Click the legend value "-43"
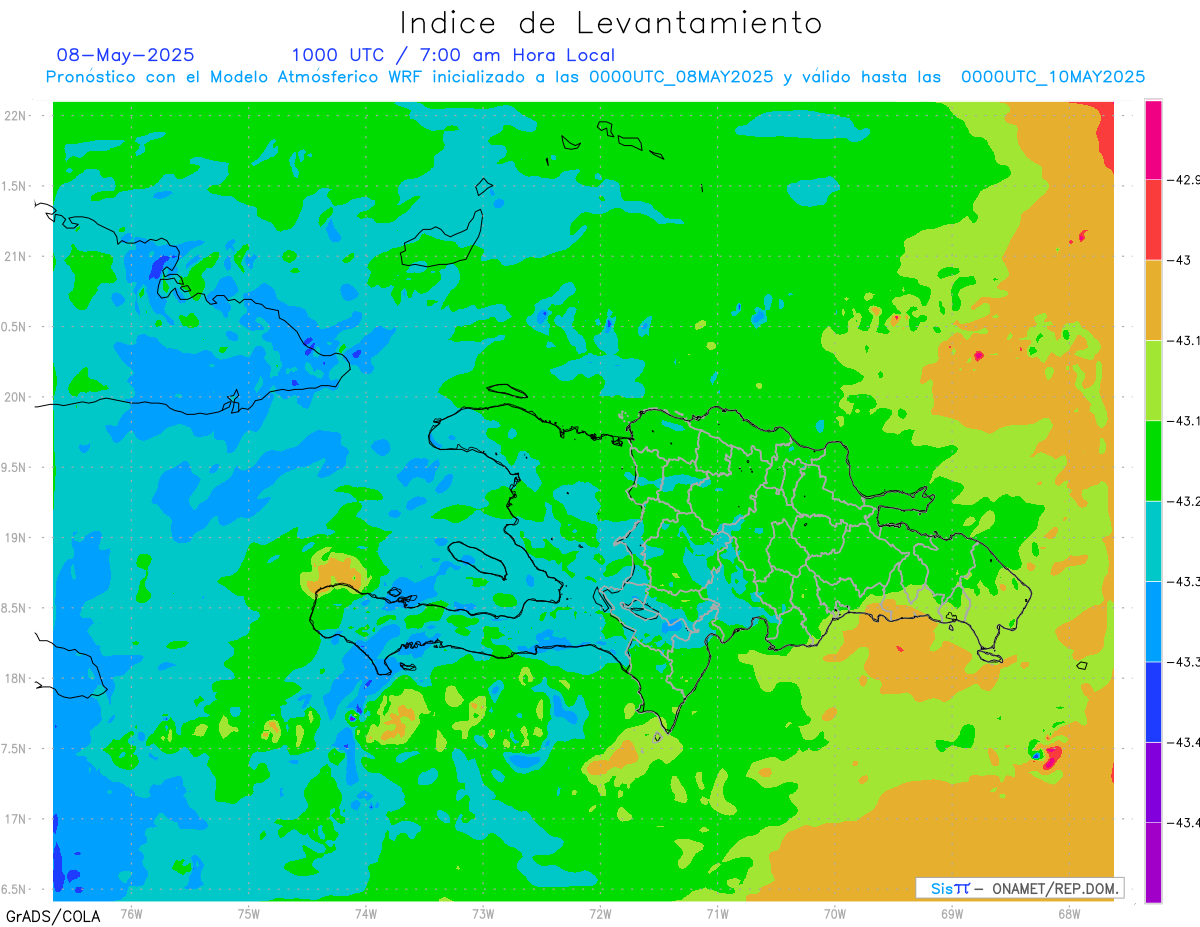1200x927 pixels. coord(1180,260)
